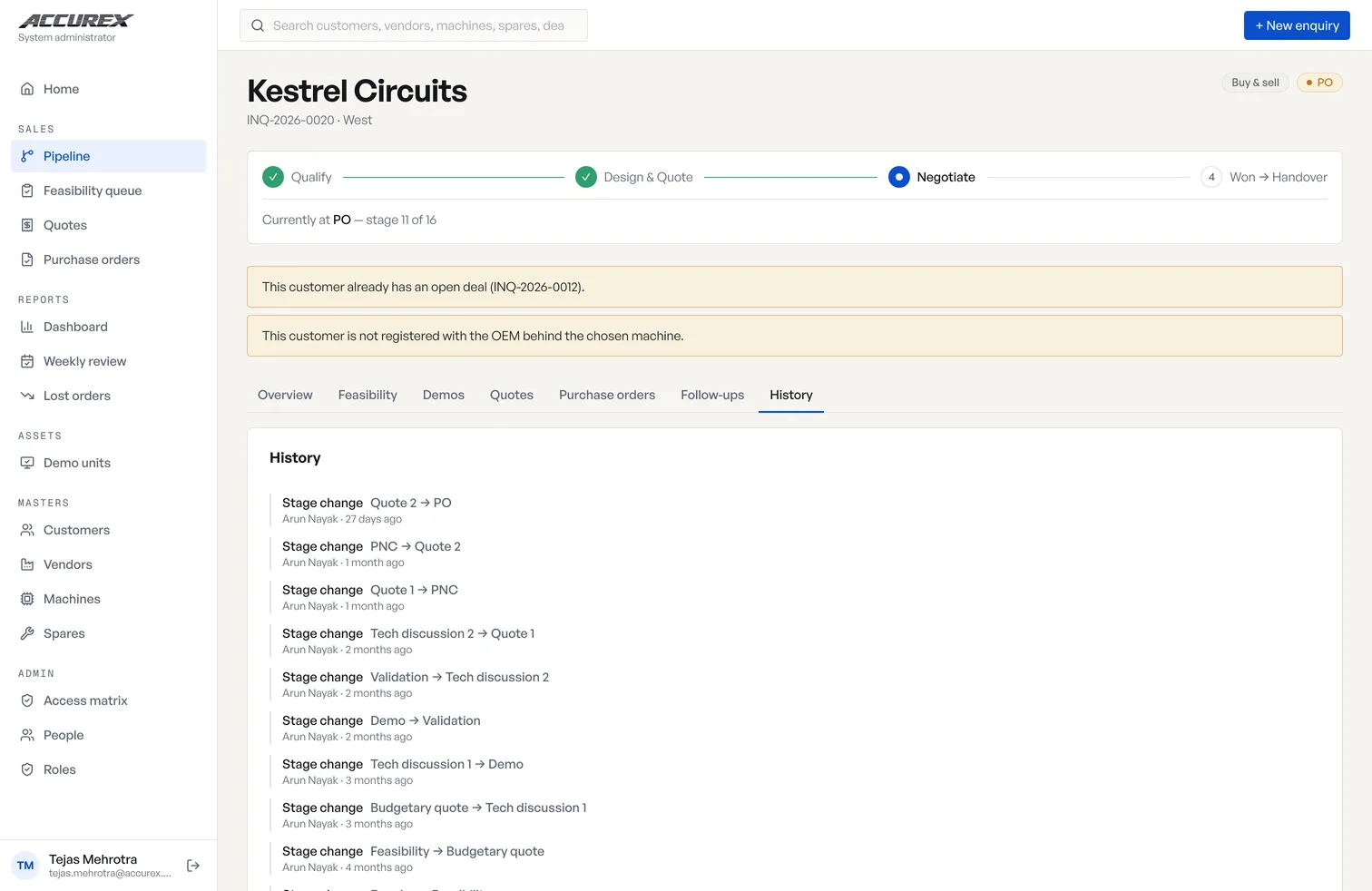Click the Quotes document icon

point(27,225)
